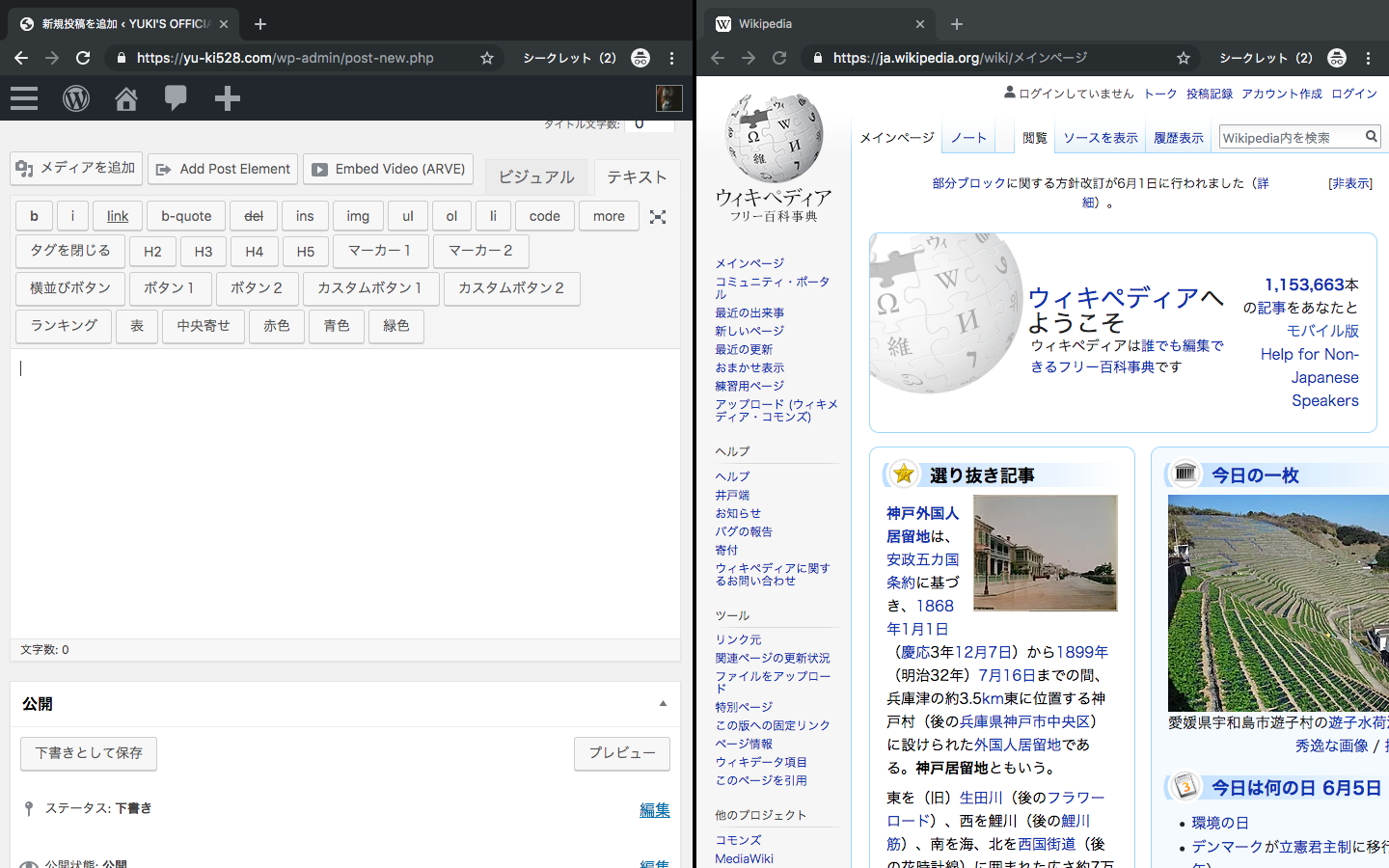Click the 中央寄せ center button
Screen dimensions: 1389x868
[x=204, y=326]
